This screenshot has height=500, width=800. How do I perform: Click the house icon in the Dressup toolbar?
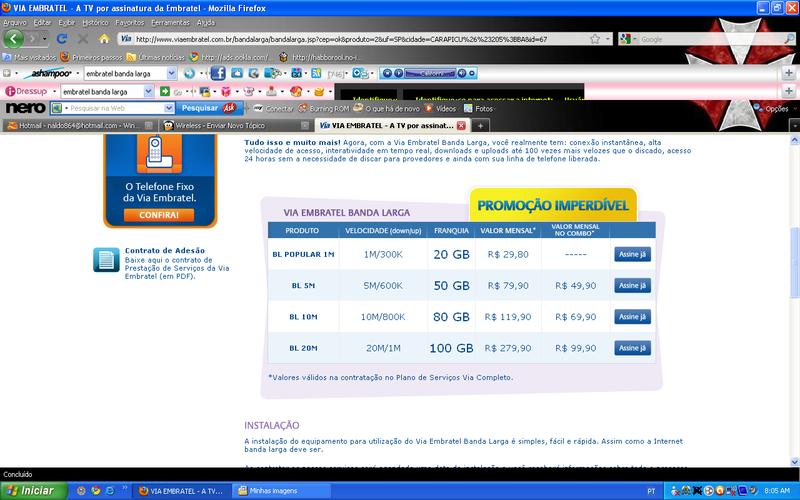click(296, 91)
